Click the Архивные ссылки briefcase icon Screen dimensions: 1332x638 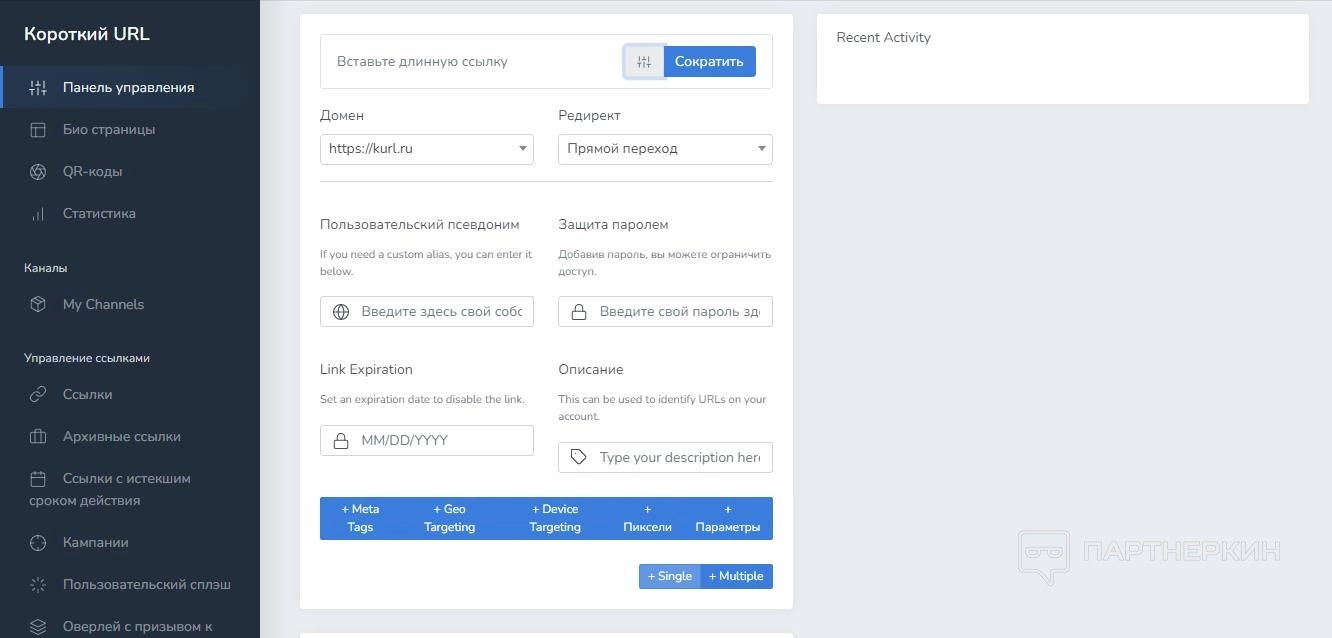(38, 437)
